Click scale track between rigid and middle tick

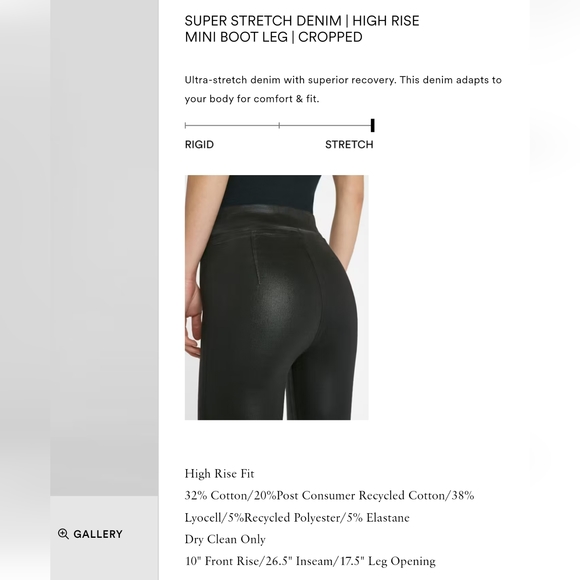[x=232, y=125]
